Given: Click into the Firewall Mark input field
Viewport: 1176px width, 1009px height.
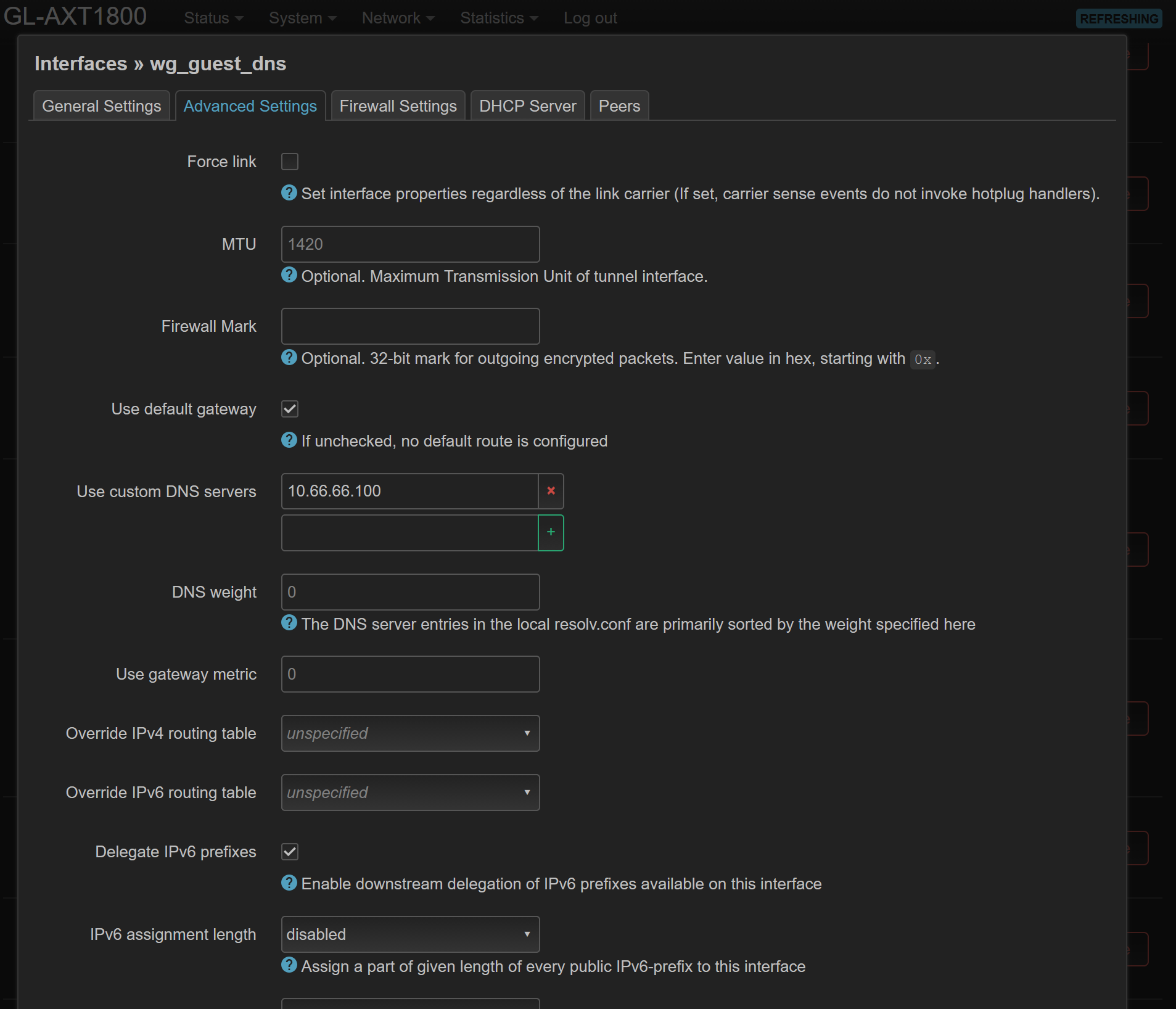Looking at the screenshot, I should pos(410,326).
